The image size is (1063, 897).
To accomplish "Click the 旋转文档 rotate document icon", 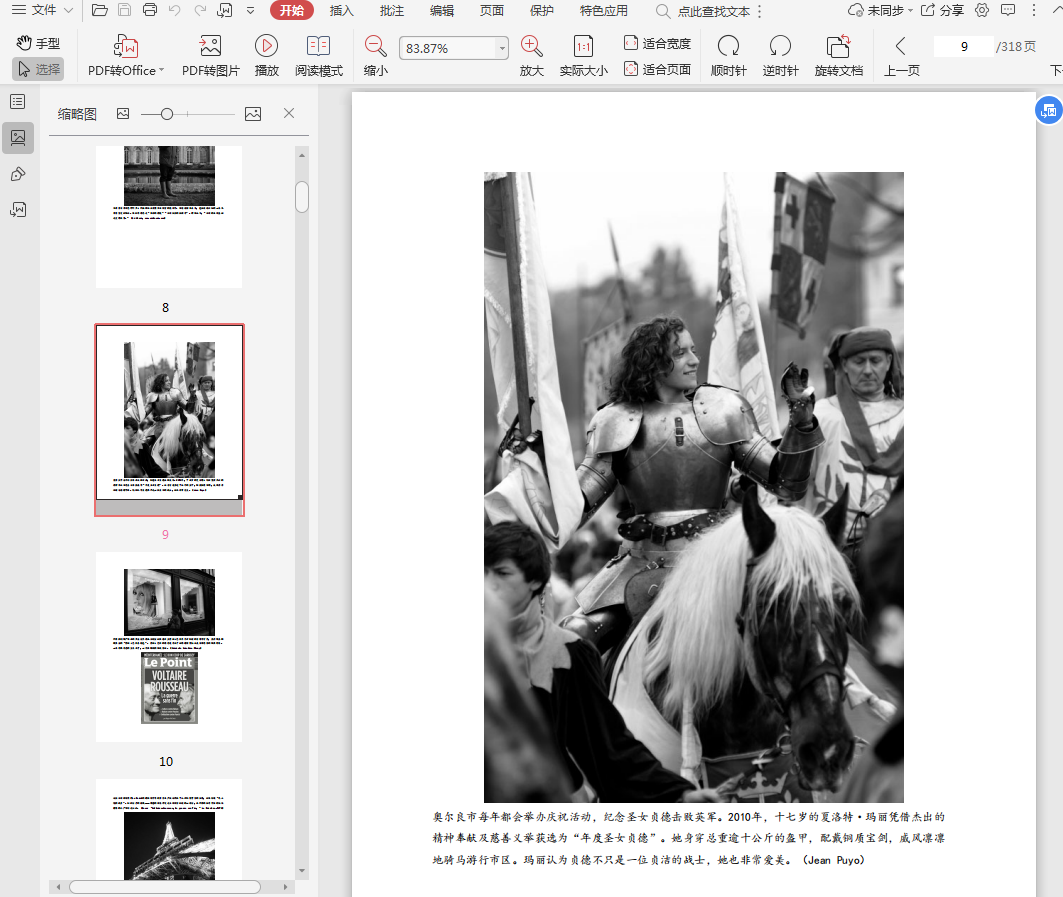I will click(x=838, y=47).
